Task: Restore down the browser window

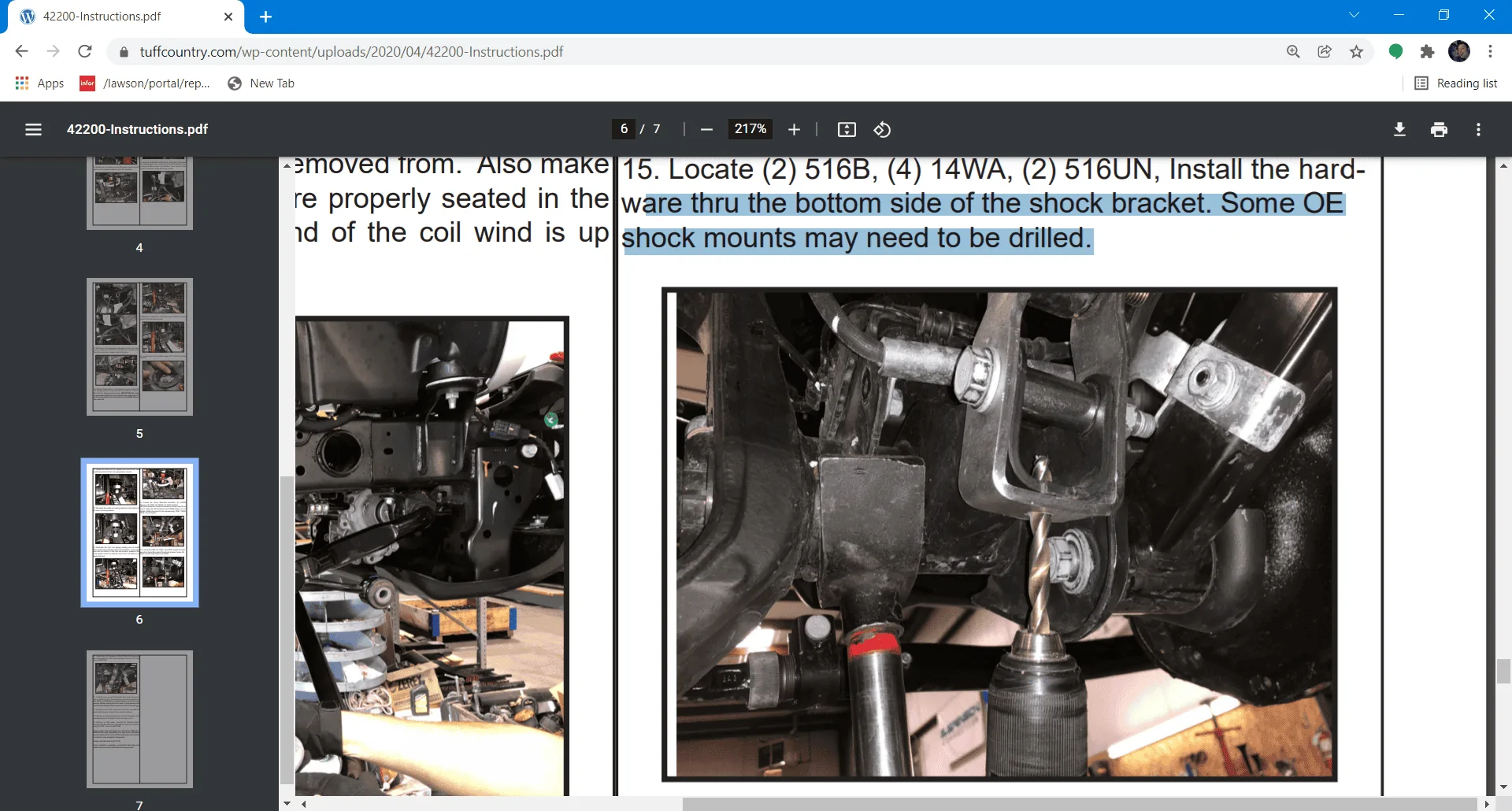Action: point(1443,15)
